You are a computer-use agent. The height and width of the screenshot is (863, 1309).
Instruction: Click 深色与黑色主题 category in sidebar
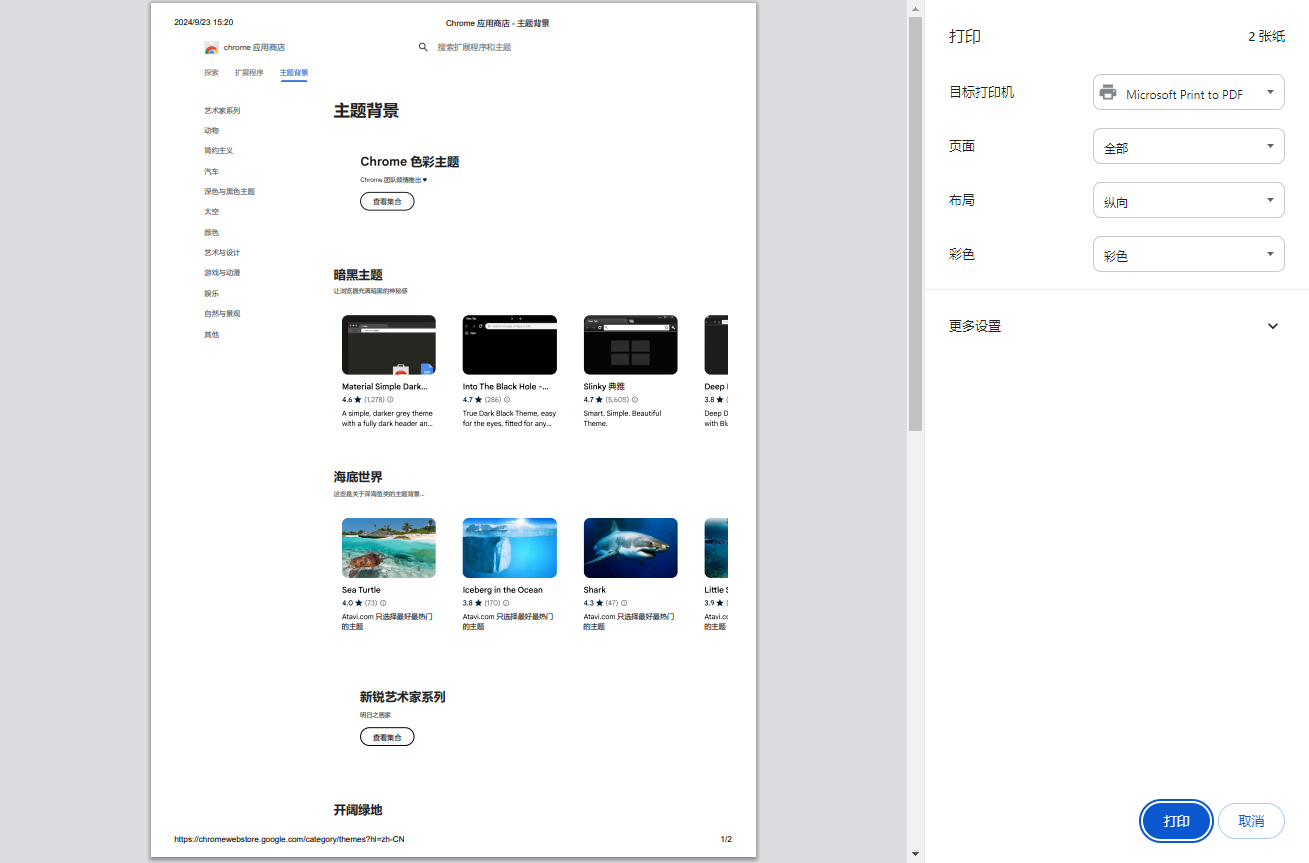[x=229, y=192]
